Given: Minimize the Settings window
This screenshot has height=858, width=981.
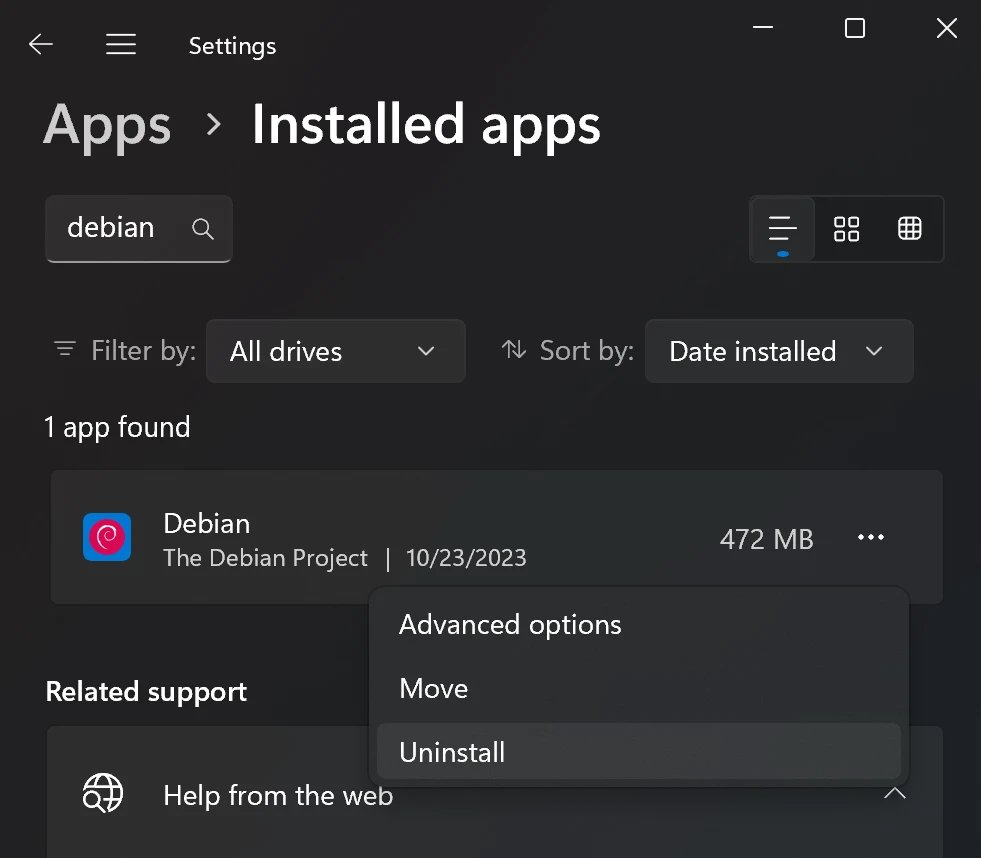Looking at the screenshot, I should (x=765, y=29).
